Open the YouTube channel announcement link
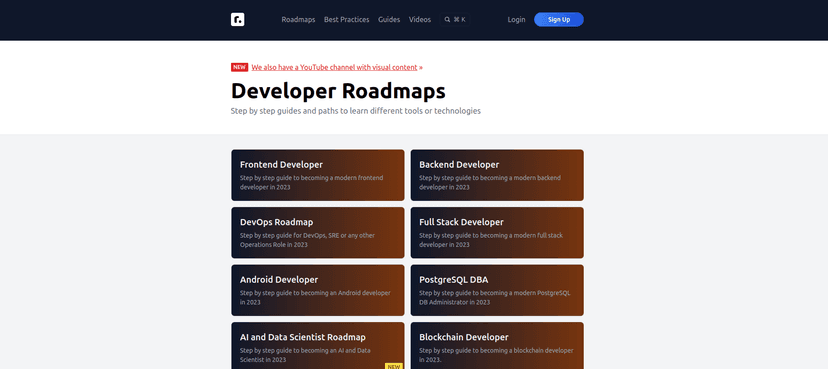Image resolution: width=828 pixels, height=369 pixels. pyautogui.click(x=334, y=67)
